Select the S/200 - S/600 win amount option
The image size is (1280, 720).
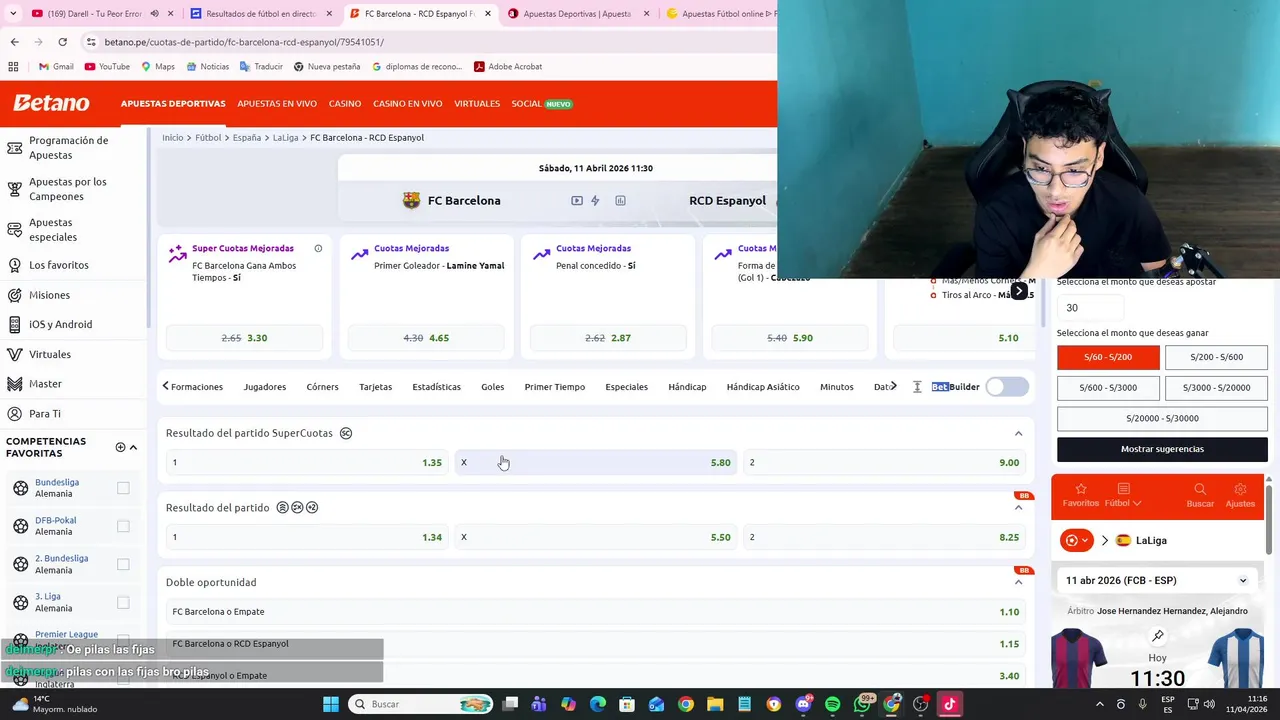coord(1216,357)
